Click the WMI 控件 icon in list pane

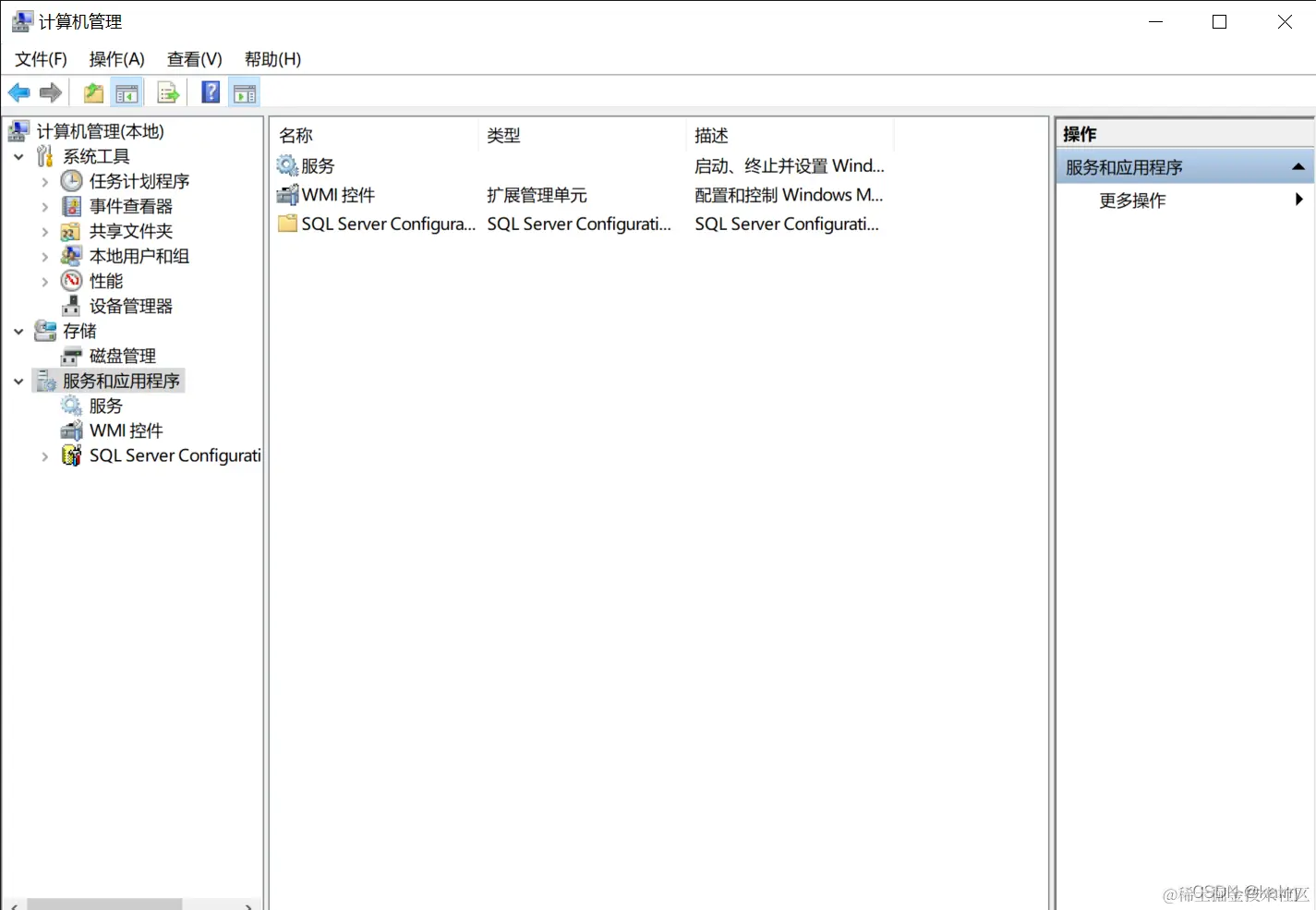pos(287,195)
